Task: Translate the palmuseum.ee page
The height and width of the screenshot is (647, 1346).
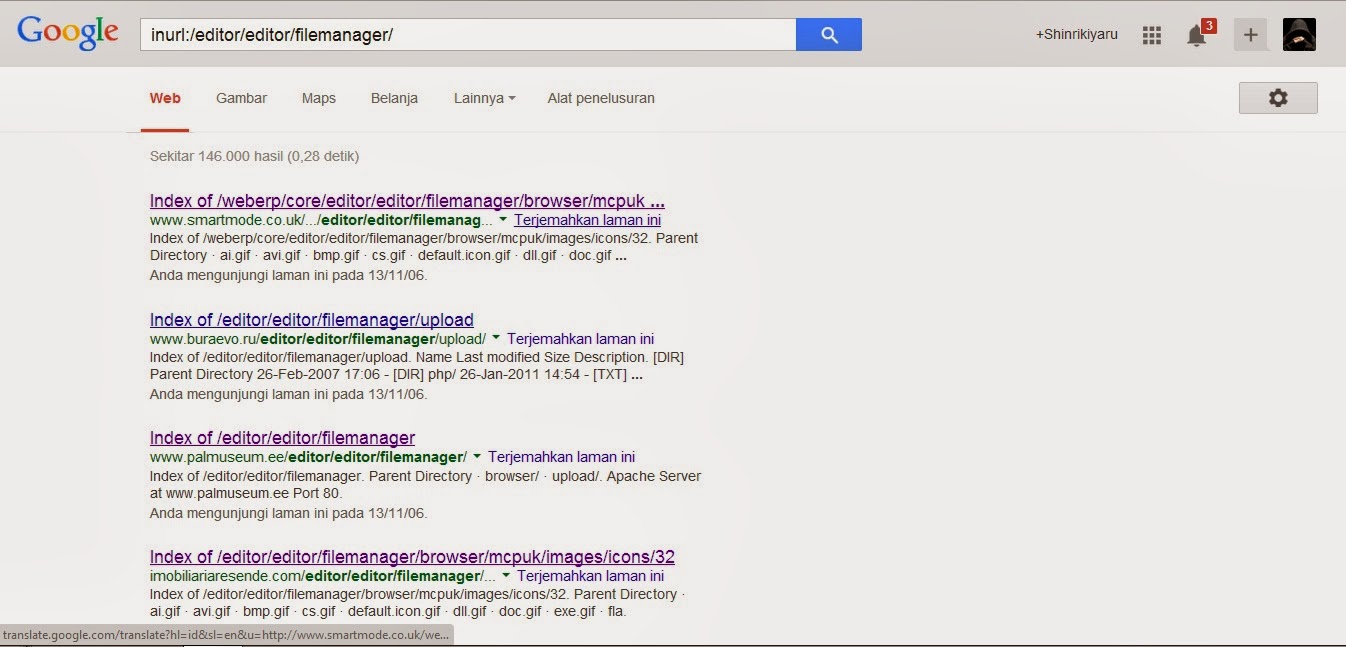Action: click(561, 457)
